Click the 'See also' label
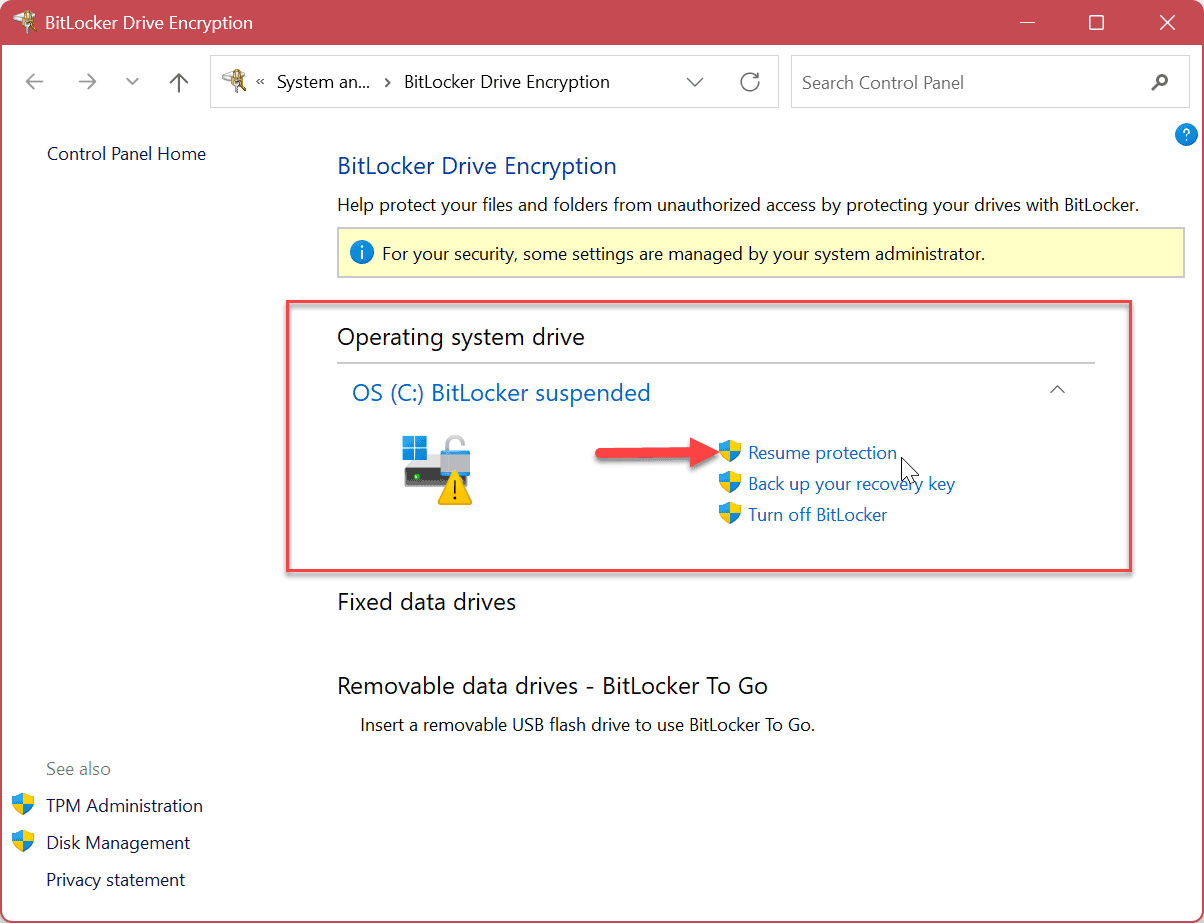Screen dimensions: 1204x923 pyautogui.click(x=78, y=769)
